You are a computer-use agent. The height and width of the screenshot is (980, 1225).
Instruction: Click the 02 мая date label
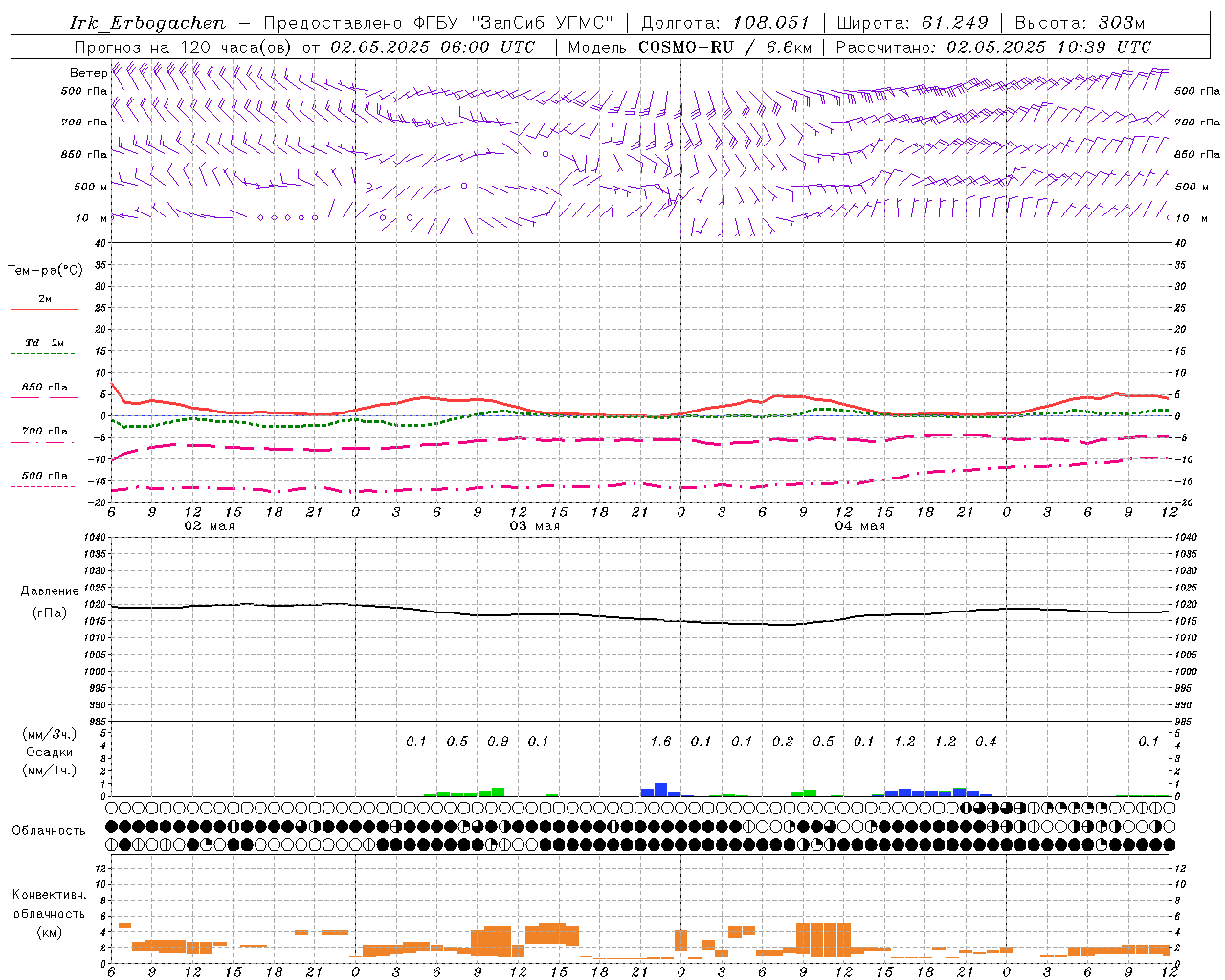(x=209, y=526)
